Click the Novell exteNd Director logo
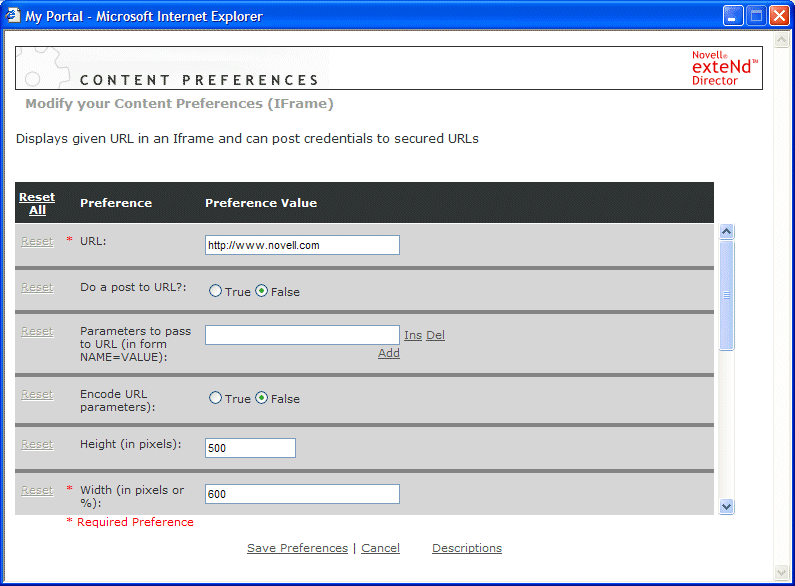 [x=725, y=68]
